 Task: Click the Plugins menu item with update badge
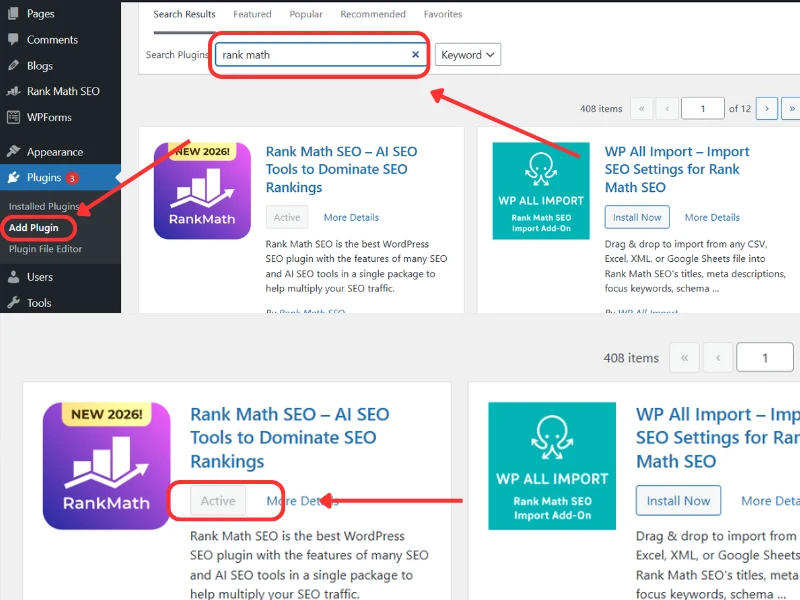[45, 178]
